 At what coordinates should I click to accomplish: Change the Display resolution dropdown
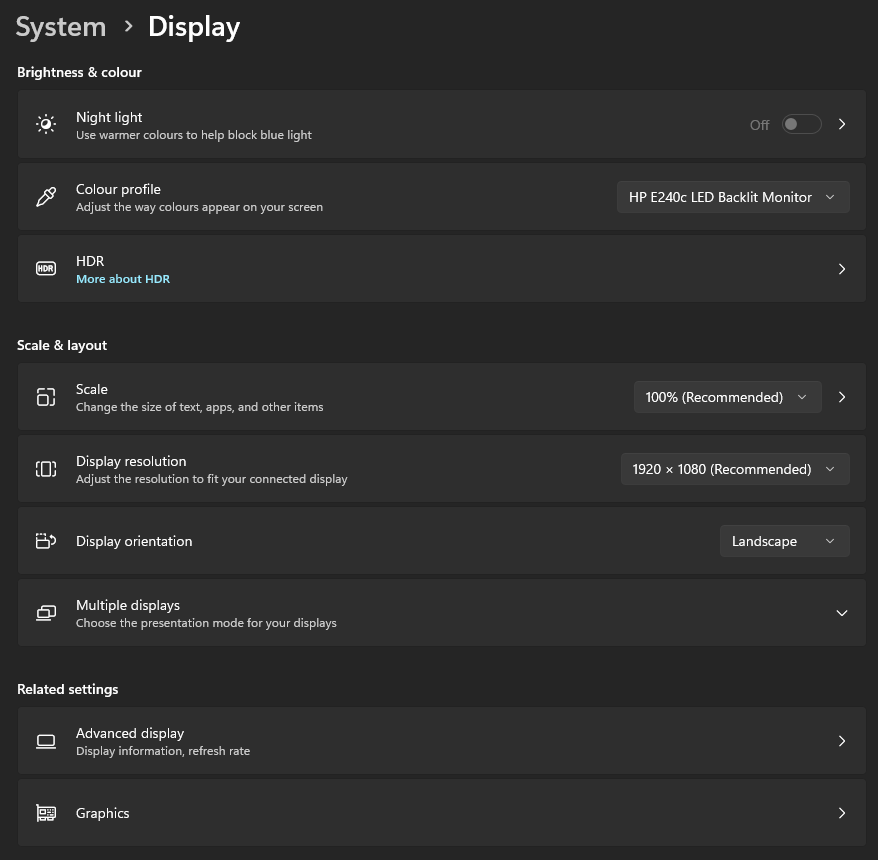[x=735, y=469]
